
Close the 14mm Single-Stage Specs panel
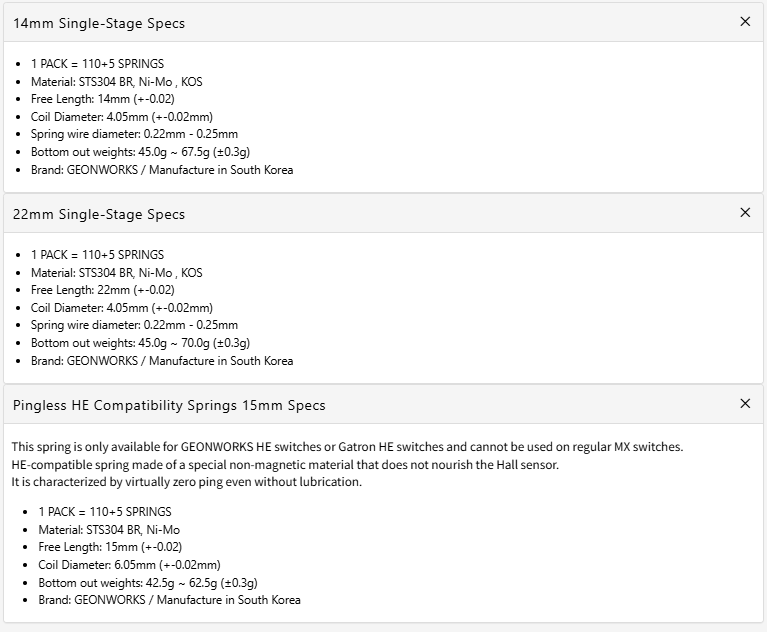(745, 22)
